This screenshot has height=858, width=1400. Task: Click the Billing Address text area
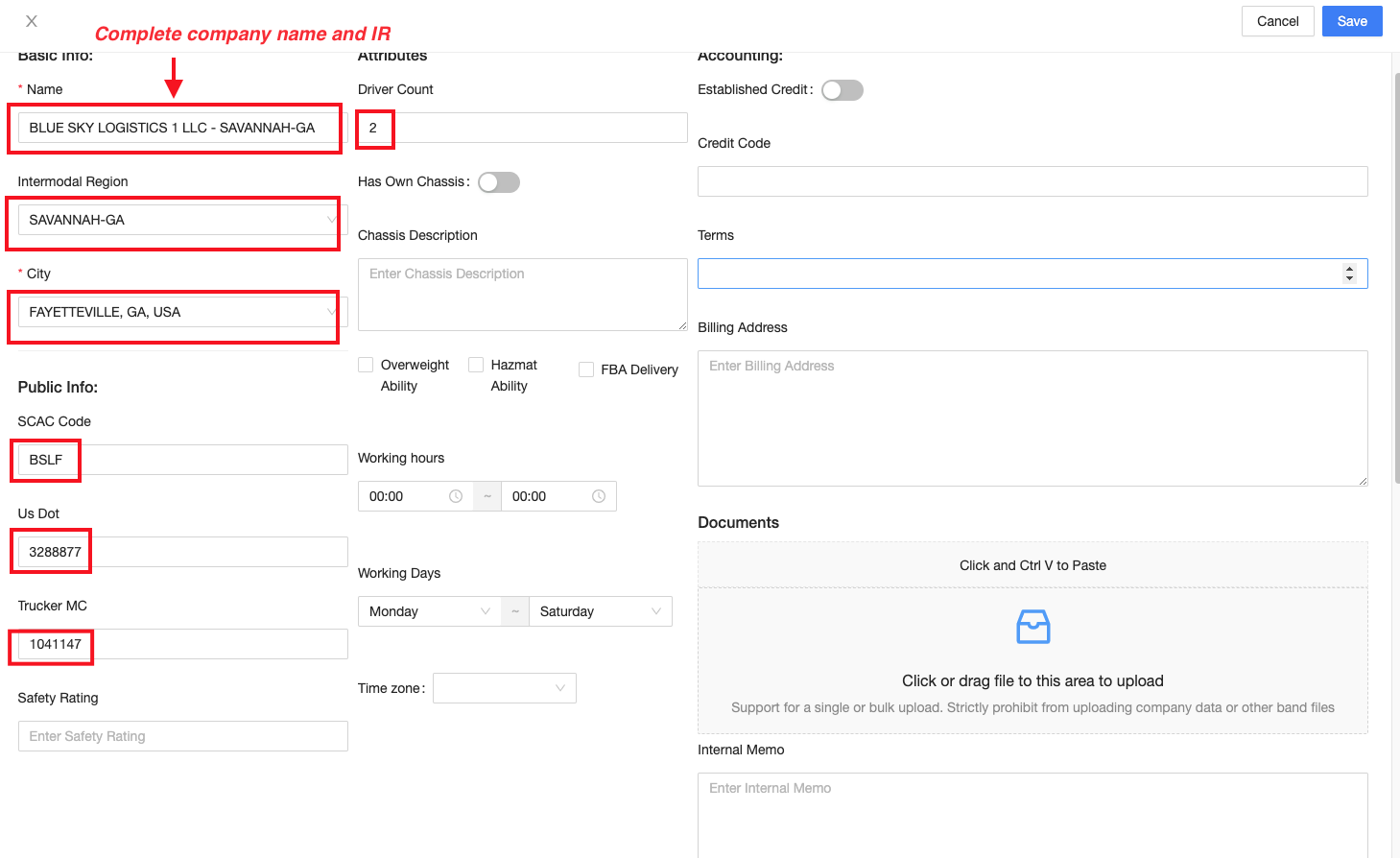tap(1032, 417)
